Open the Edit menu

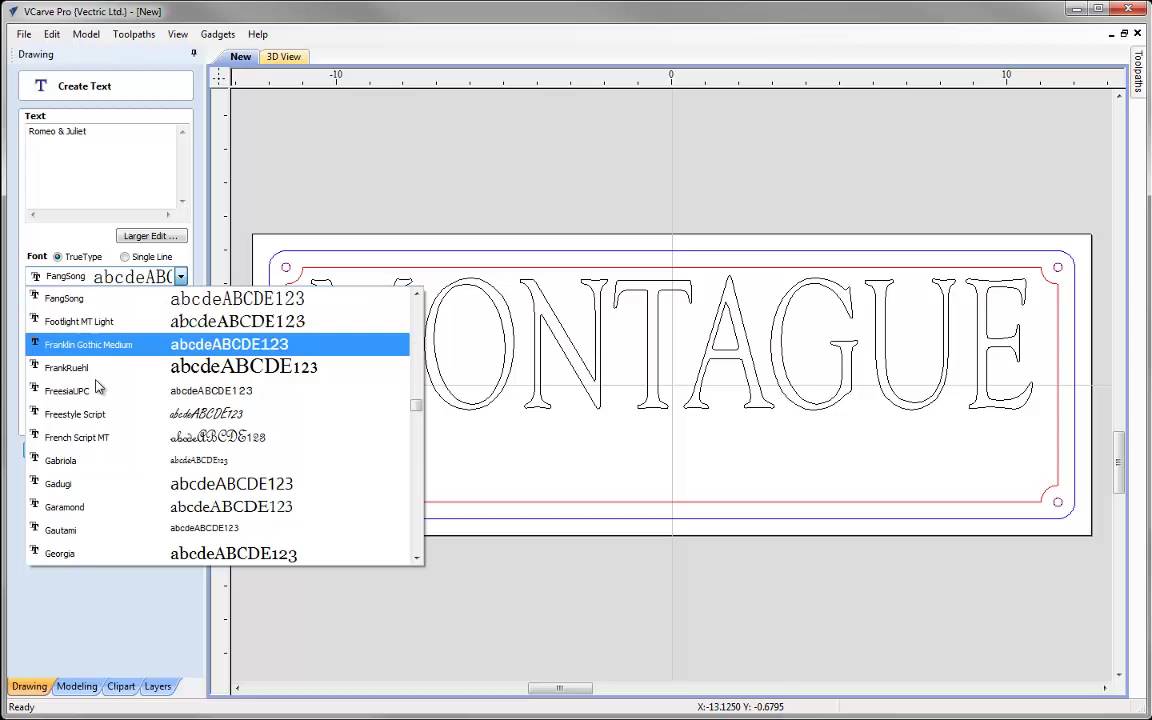[51, 35]
